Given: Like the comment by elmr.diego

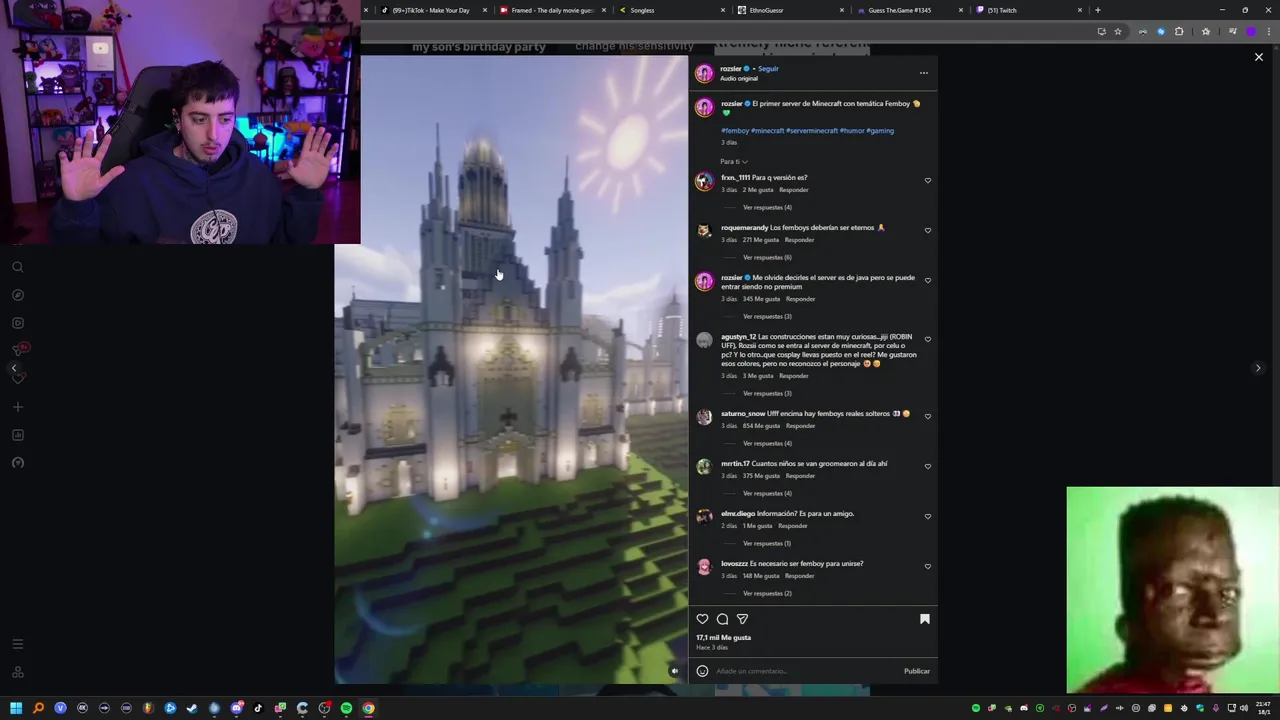Looking at the screenshot, I should (928, 517).
